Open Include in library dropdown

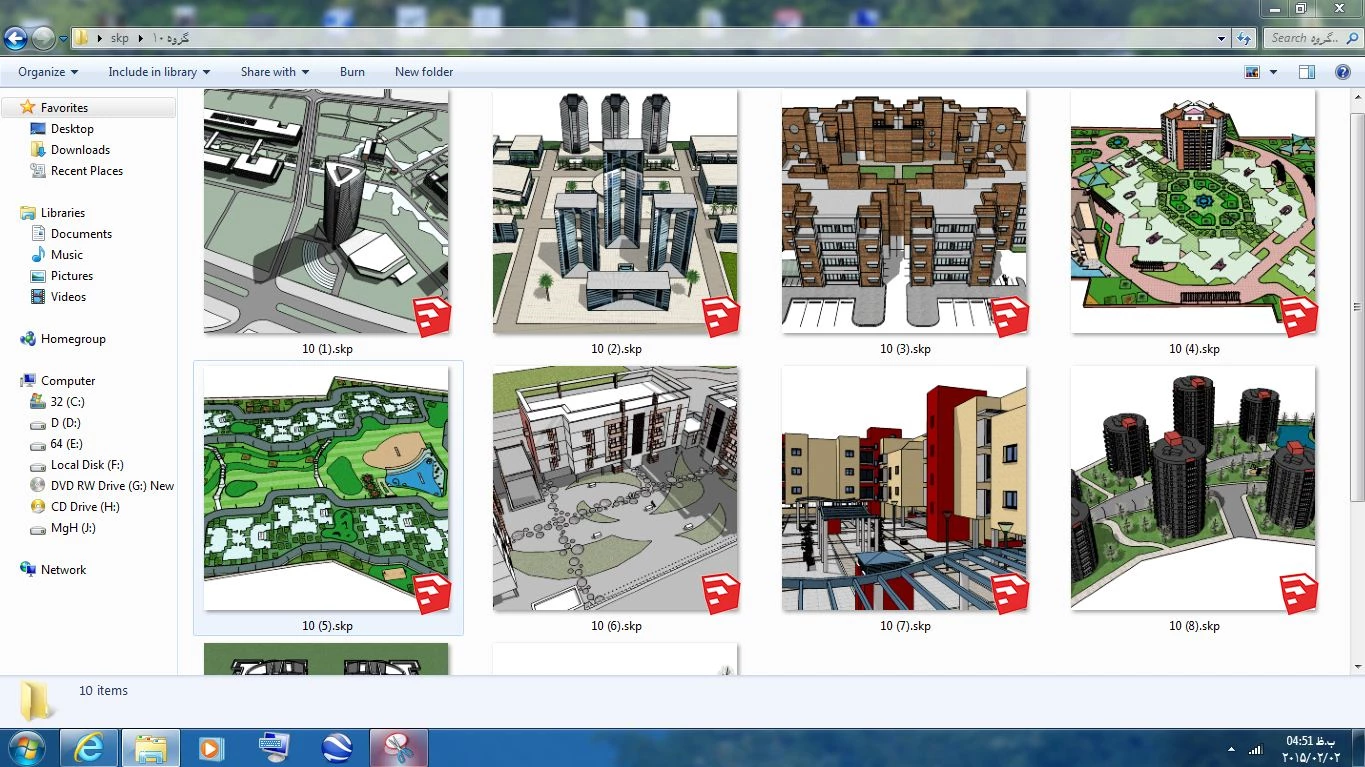[159, 72]
